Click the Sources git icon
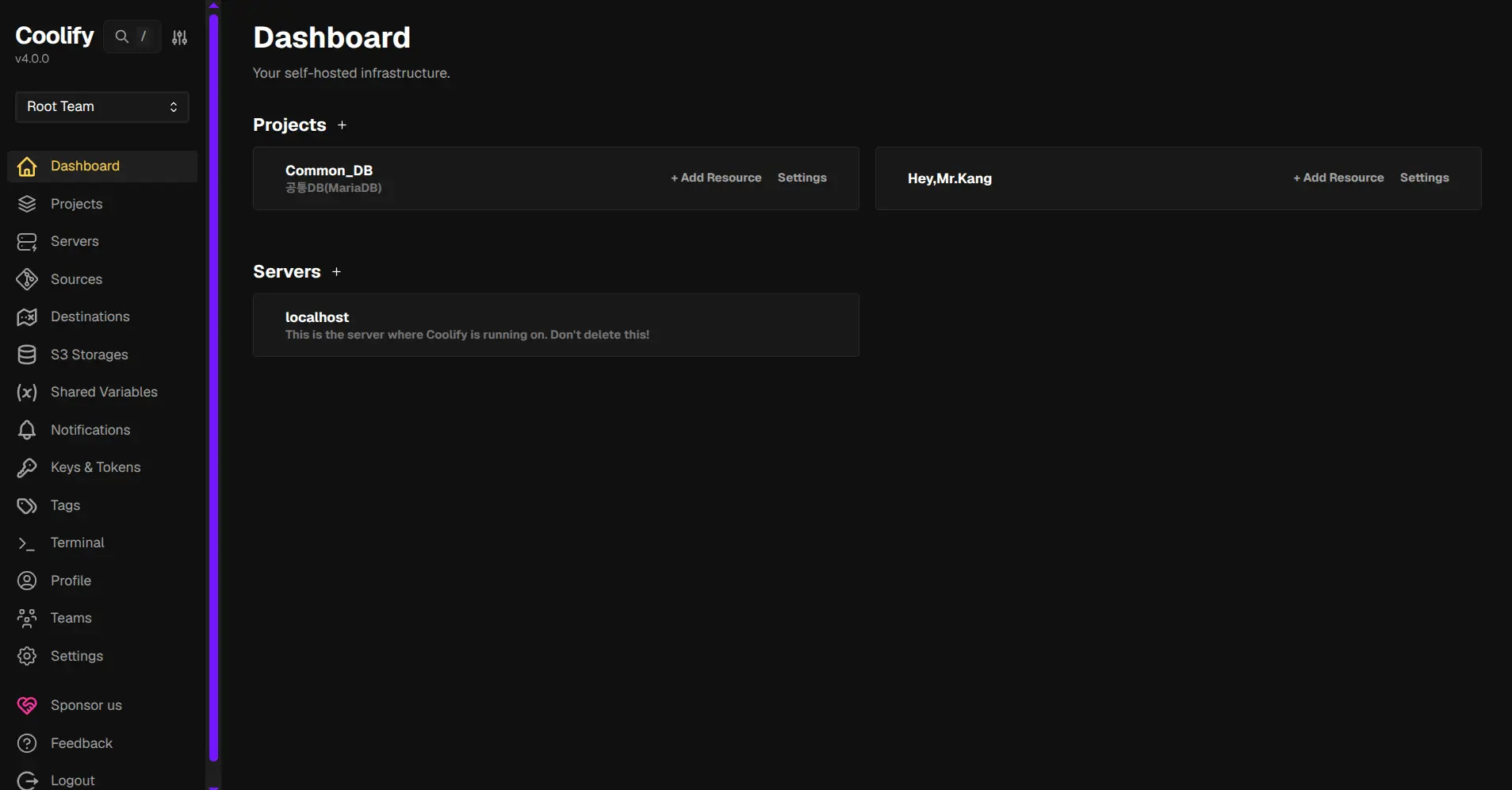This screenshot has height=790, width=1512. tap(27, 279)
